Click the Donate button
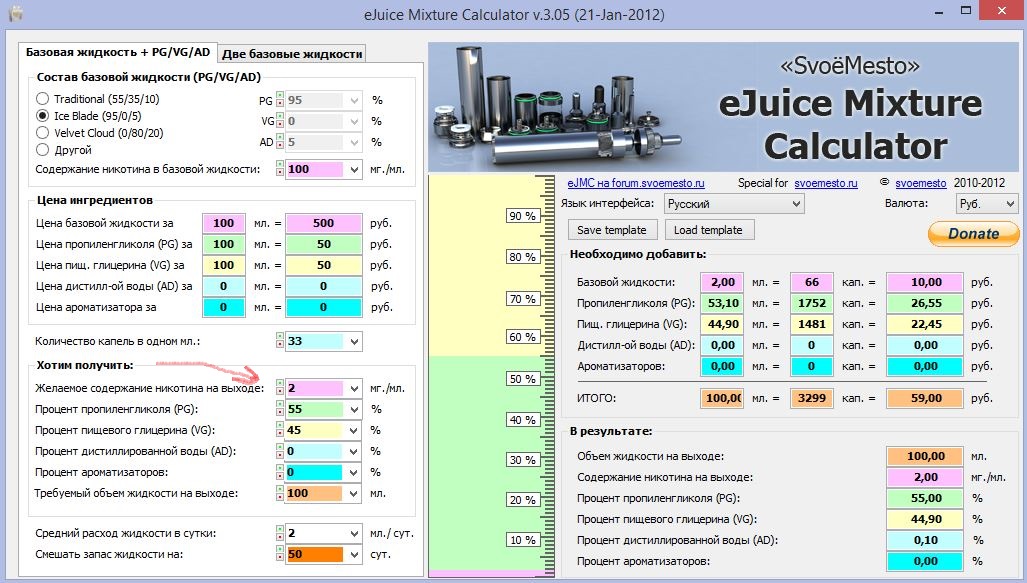 tap(972, 233)
